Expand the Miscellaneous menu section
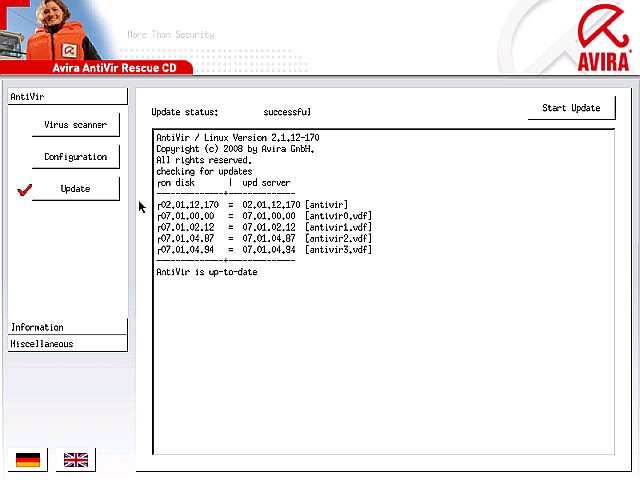 click(68, 344)
